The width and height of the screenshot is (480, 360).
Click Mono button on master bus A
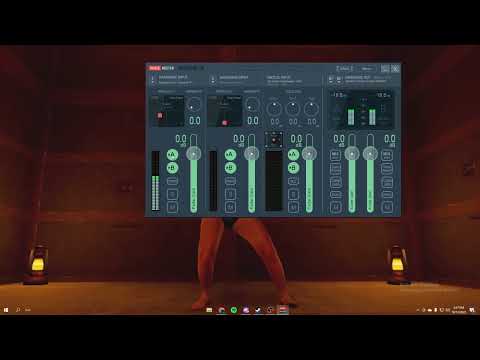point(335,155)
